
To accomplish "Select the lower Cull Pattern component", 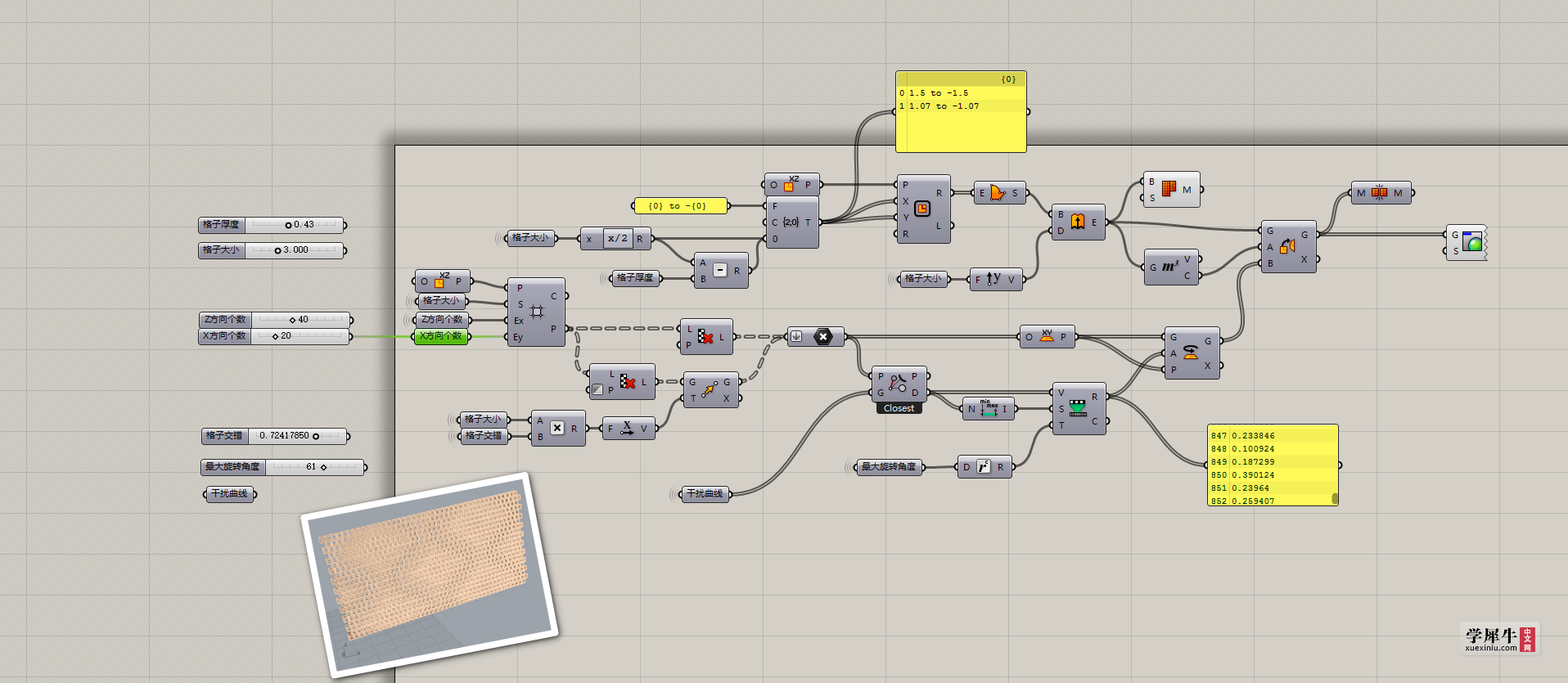I will tap(622, 382).
